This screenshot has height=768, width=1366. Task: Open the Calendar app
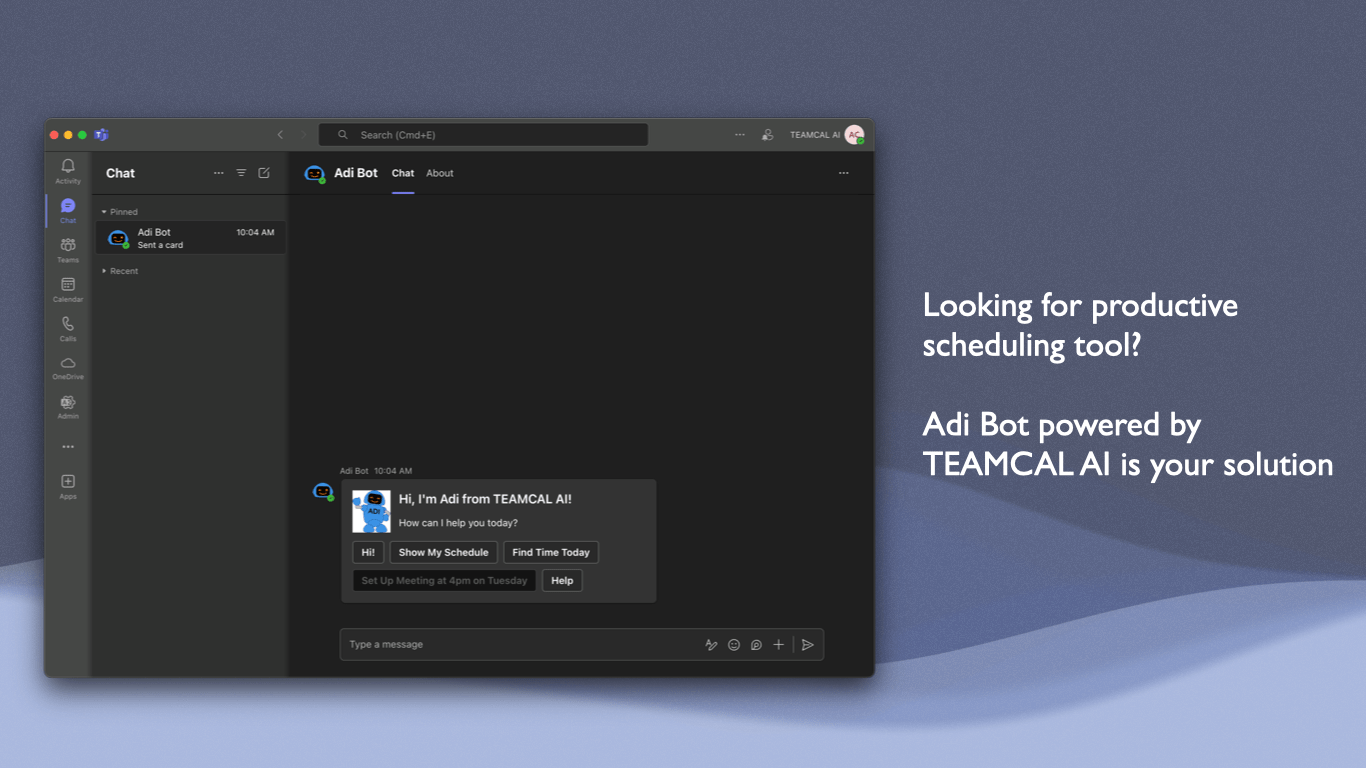(68, 289)
